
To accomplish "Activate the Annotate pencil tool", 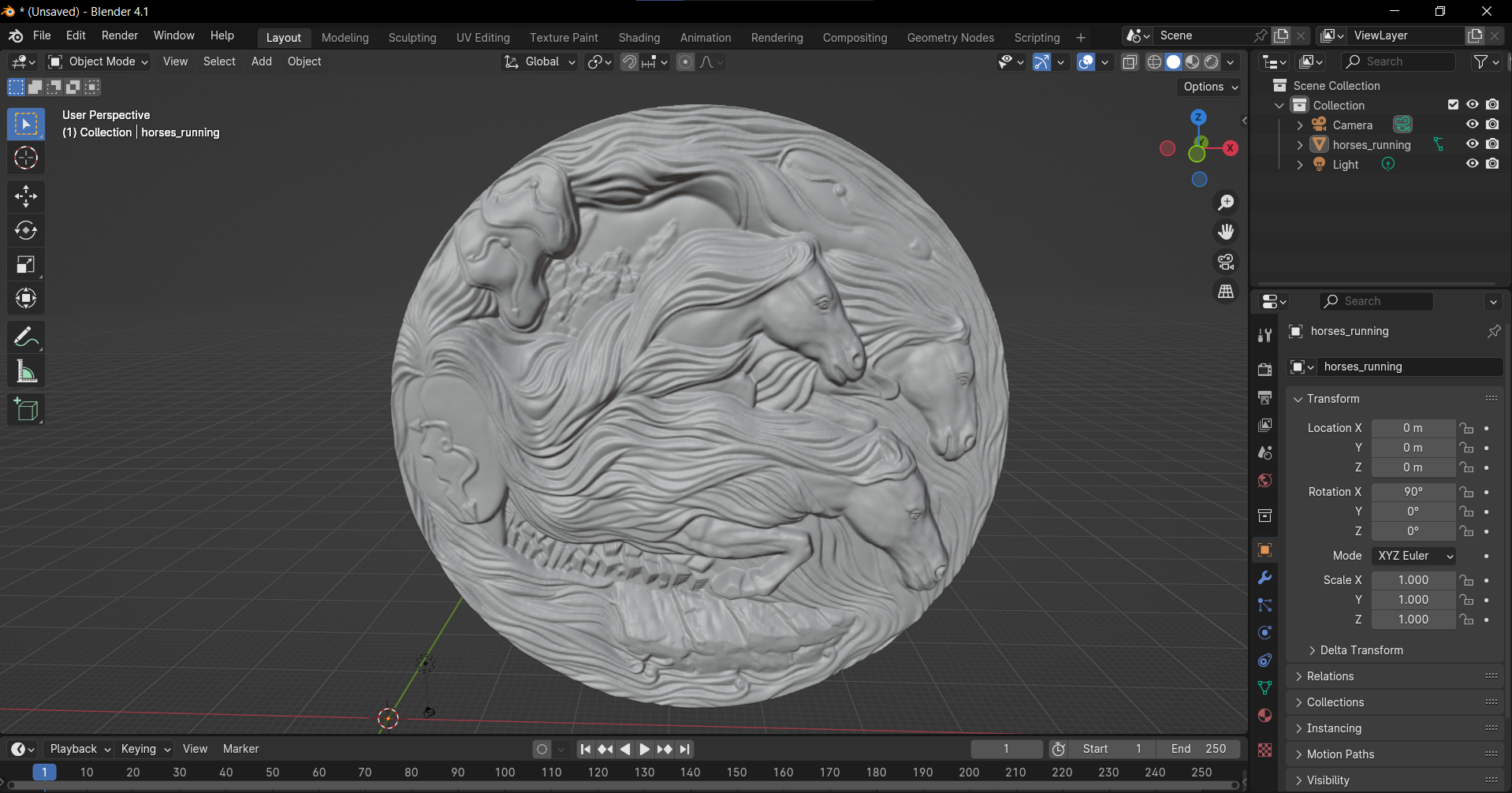I will (25, 337).
